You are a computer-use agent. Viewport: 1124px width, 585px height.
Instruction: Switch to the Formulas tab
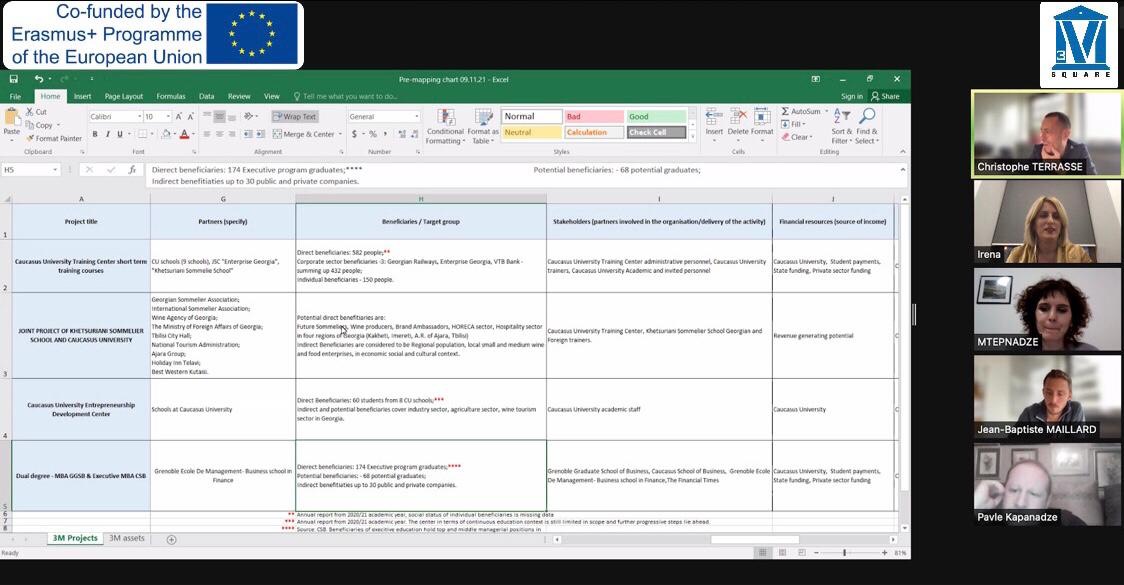[171, 96]
